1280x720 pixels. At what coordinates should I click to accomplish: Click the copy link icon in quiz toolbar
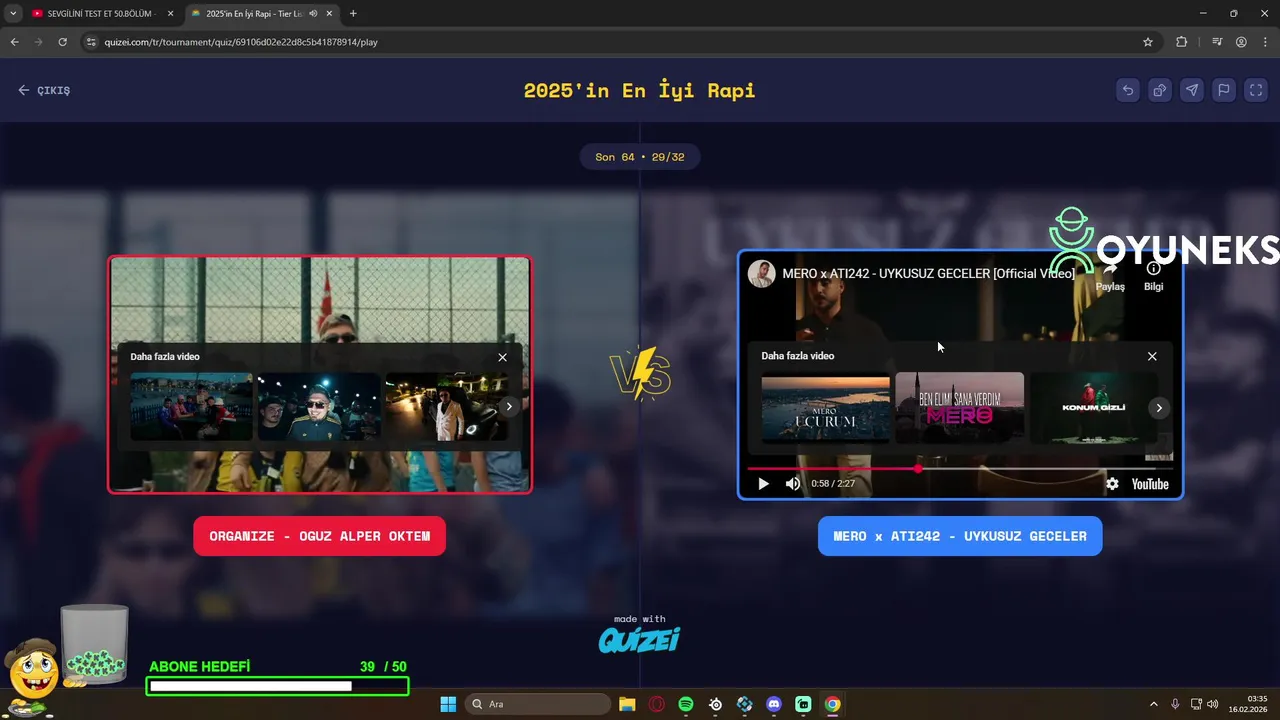[x=1160, y=90]
